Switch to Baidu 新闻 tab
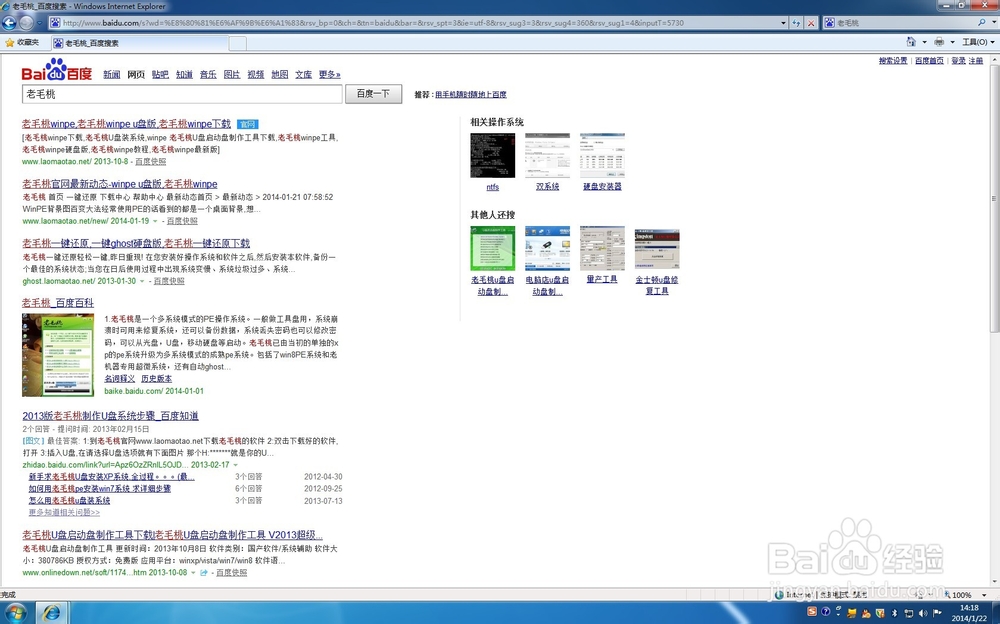This screenshot has width=1000, height=624. point(112,75)
